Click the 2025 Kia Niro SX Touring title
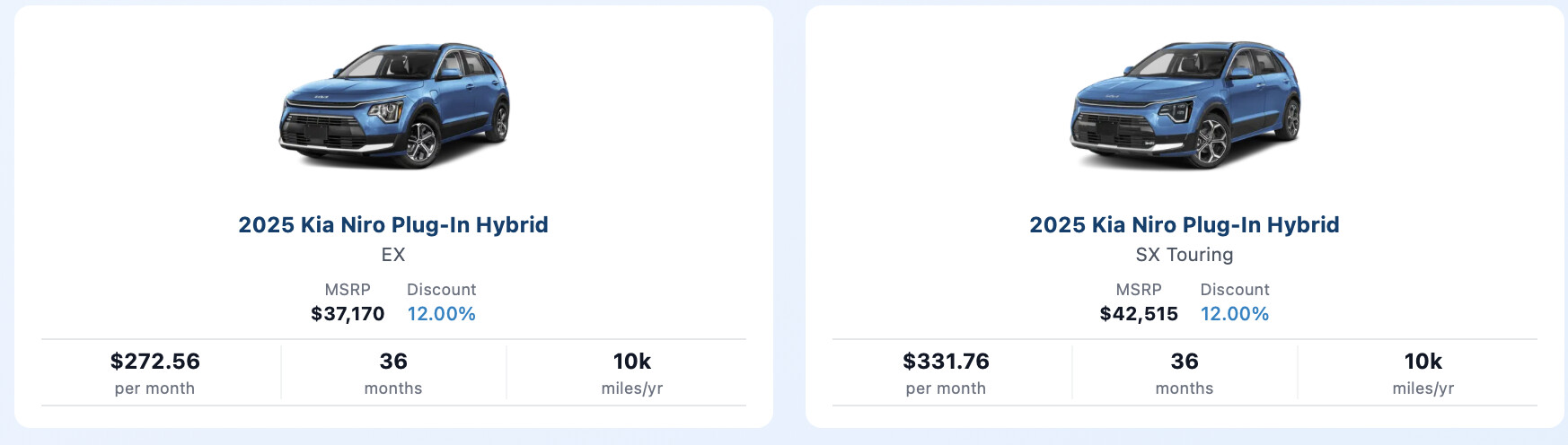Image resolution: width=1568 pixels, height=445 pixels. 1185,224
